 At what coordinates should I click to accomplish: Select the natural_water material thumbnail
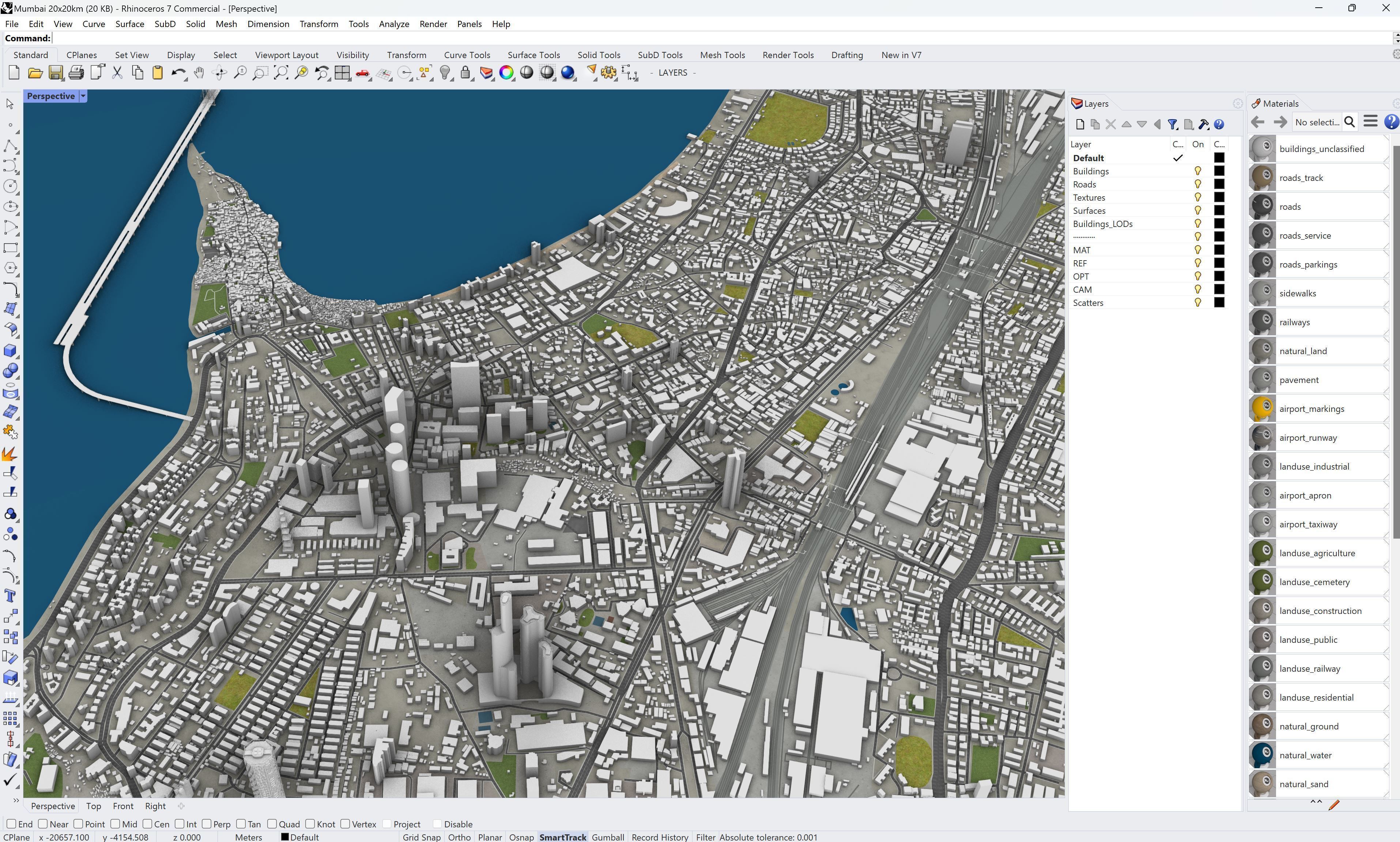point(1263,755)
